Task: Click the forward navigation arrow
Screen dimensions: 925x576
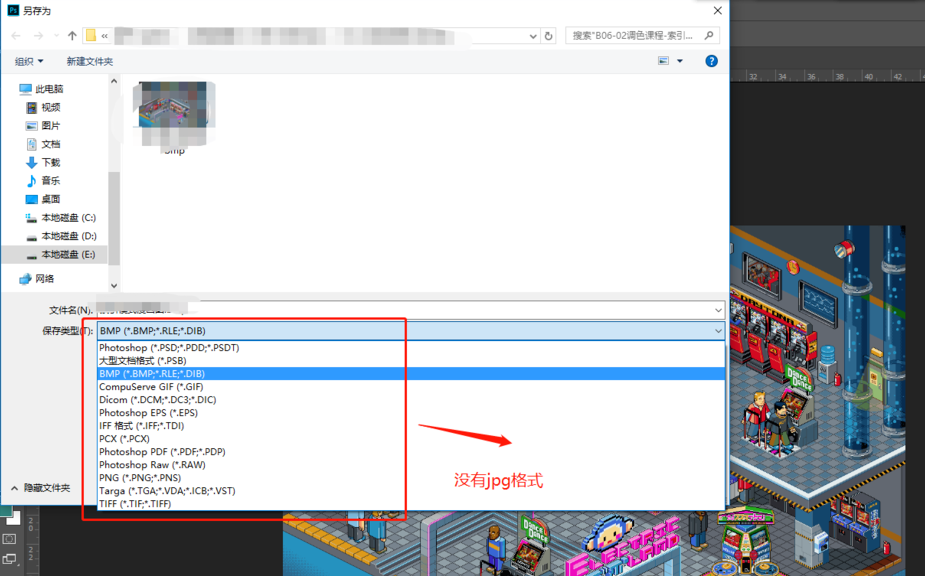Action: (x=38, y=36)
